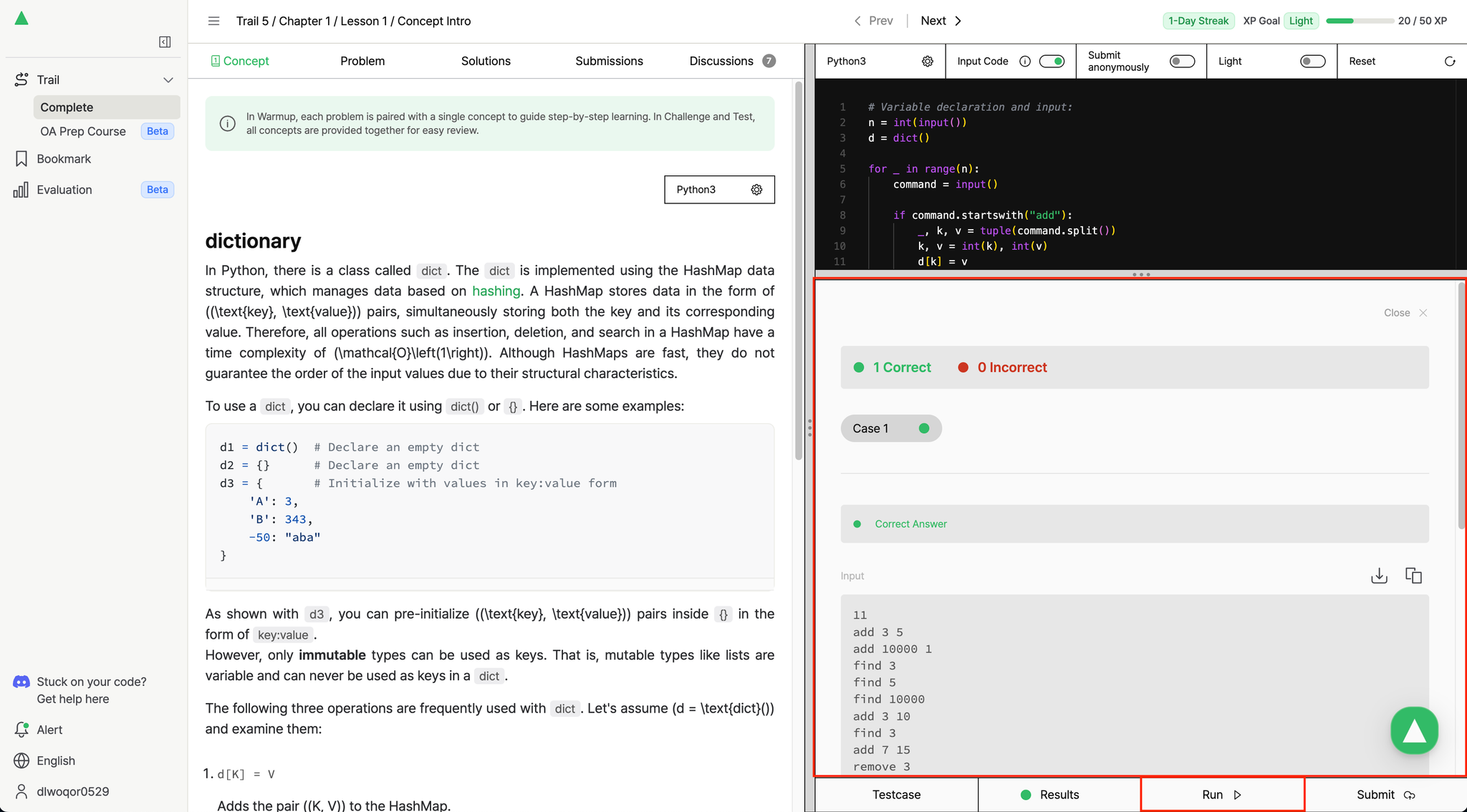Viewport: 1467px width, 812px height.
Task: Click the concept panel Python3 gear icon
Action: pyautogui.click(x=756, y=190)
